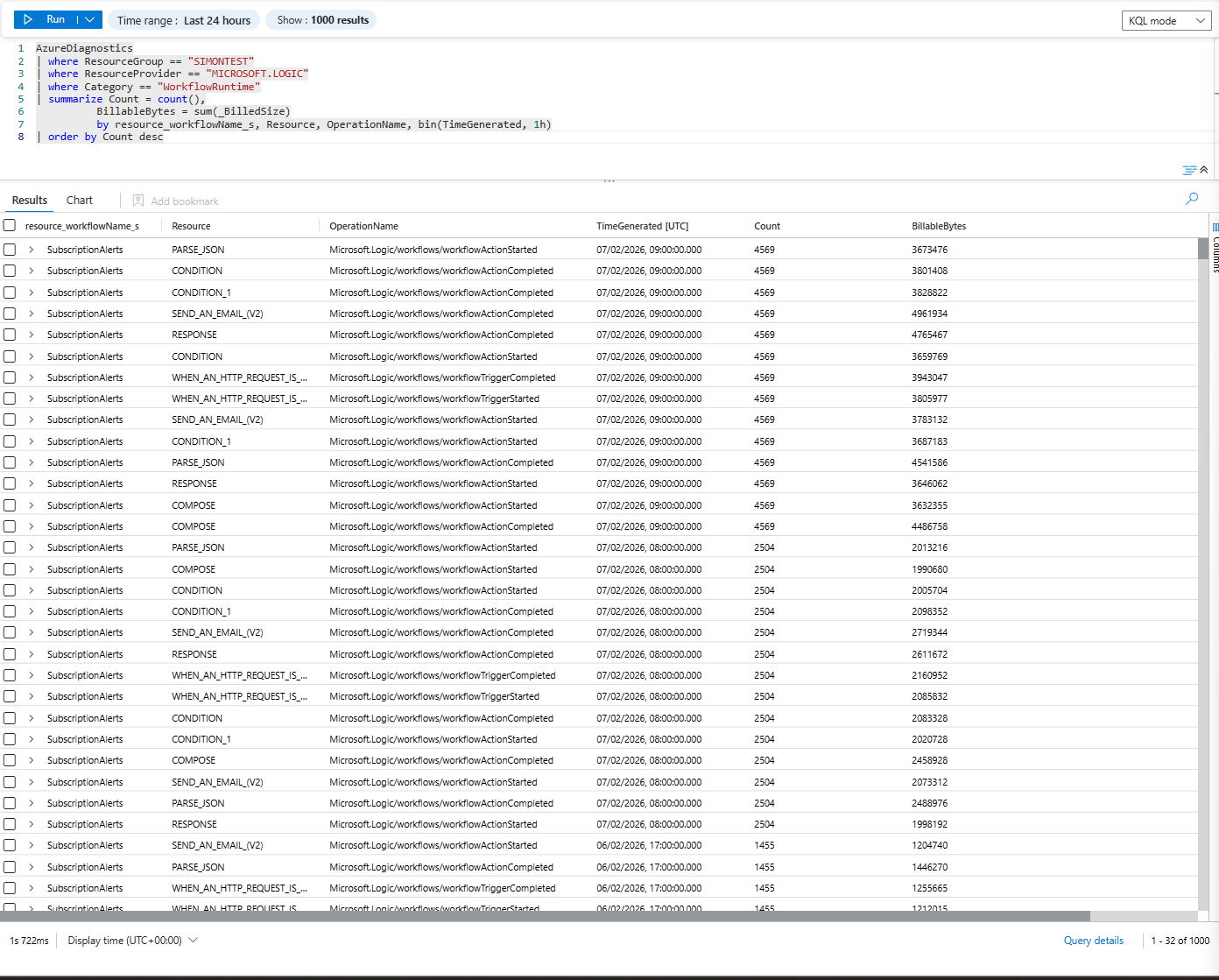Check the first PARSE_JSON row checkbox
The width and height of the screenshot is (1219, 980).
coord(10,250)
